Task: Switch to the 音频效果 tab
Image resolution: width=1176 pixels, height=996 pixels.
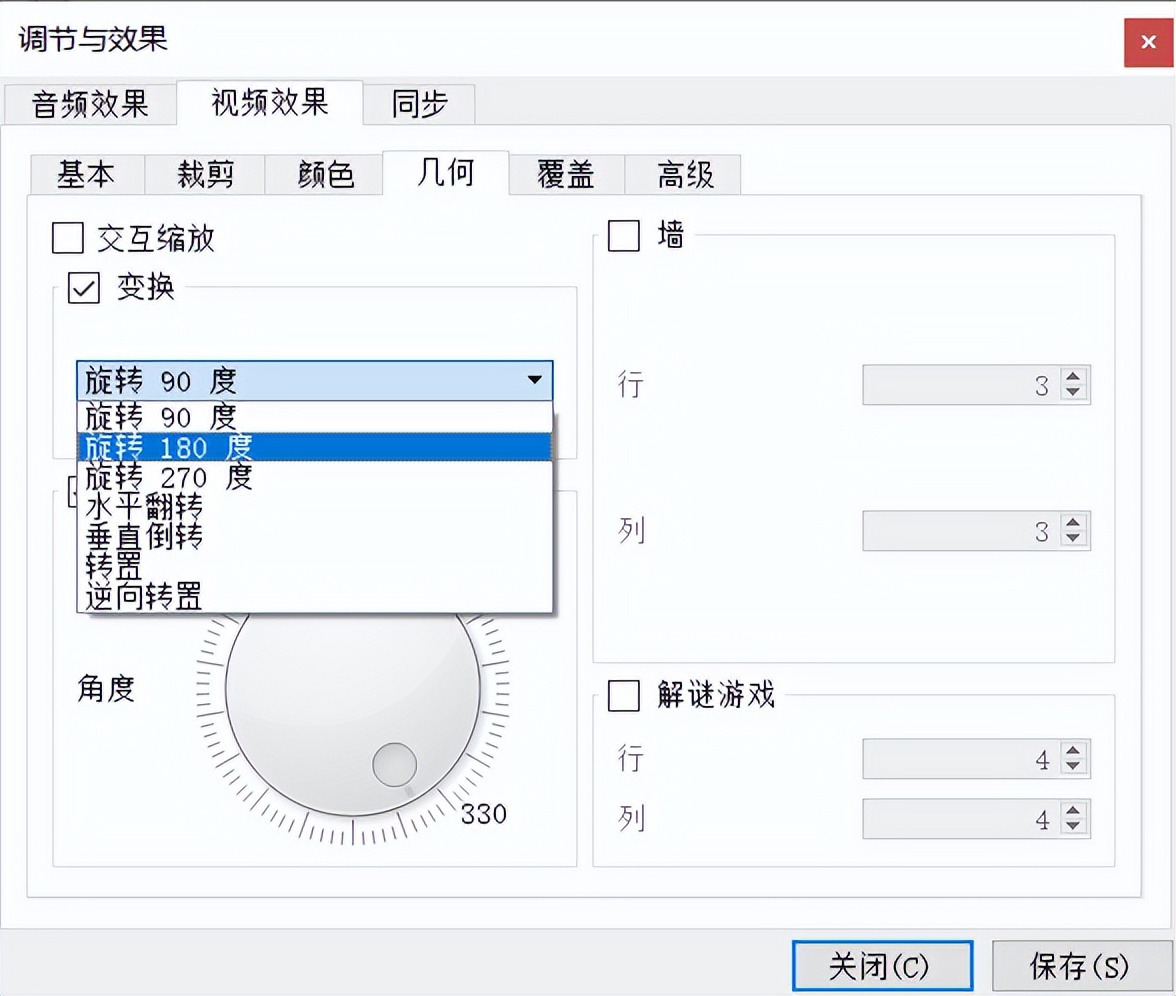Action: pos(88,102)
